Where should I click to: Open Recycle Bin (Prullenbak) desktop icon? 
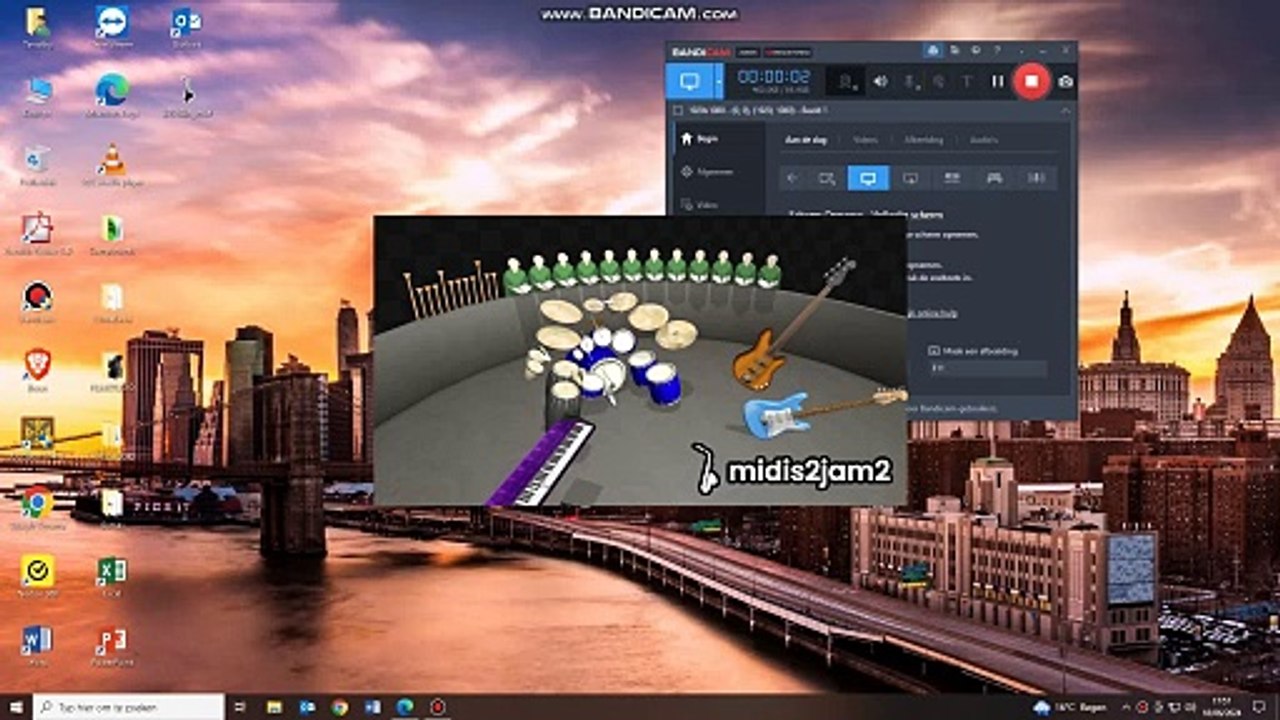(x=38, y=165)
